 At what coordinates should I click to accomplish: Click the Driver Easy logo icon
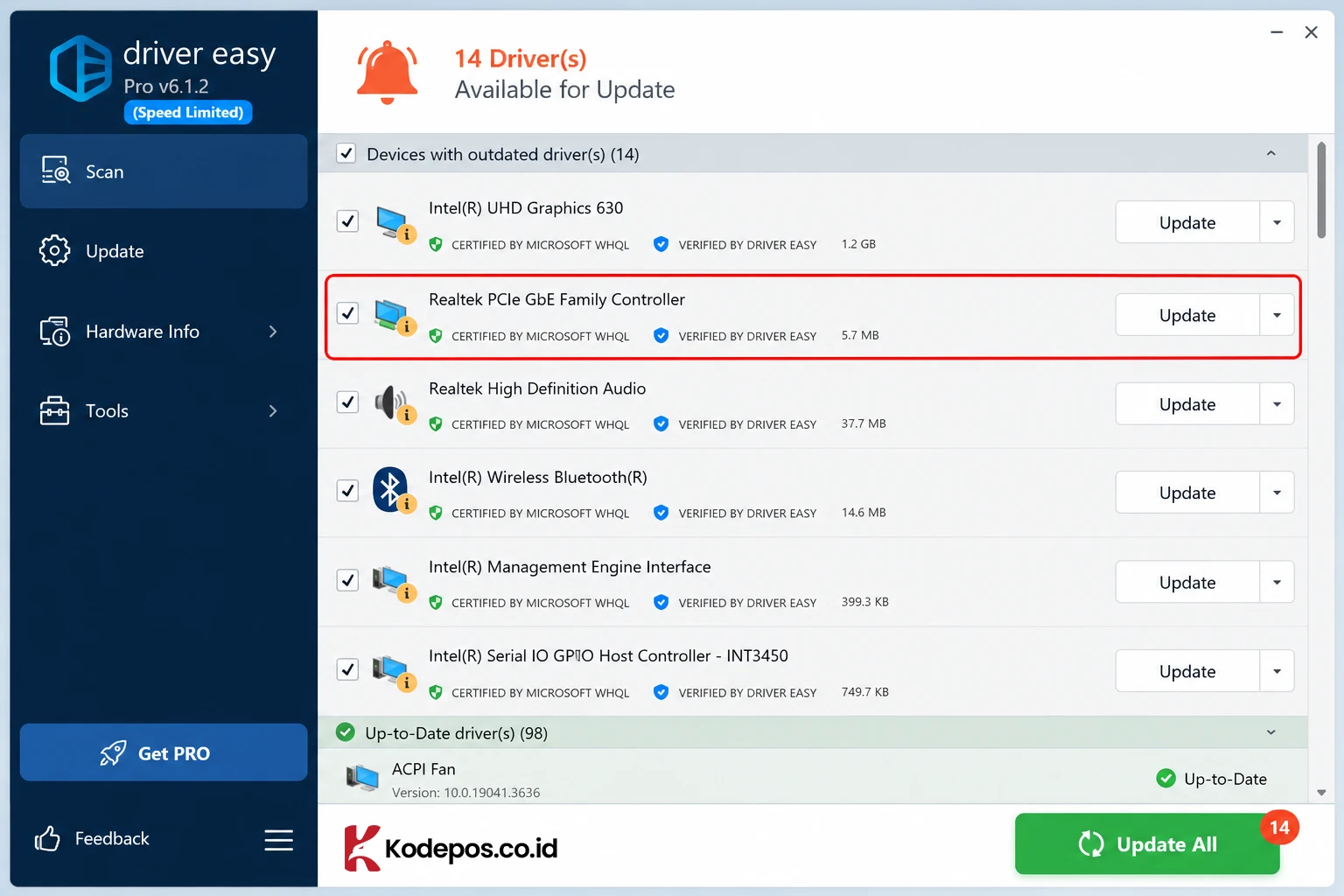tap(80, 68)
